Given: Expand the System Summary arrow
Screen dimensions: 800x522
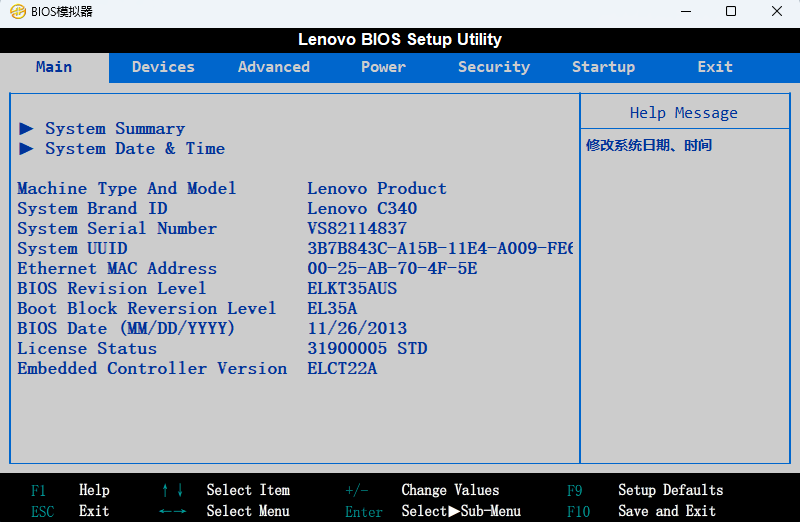Looking at the screenshot, I should click(27, 129).
